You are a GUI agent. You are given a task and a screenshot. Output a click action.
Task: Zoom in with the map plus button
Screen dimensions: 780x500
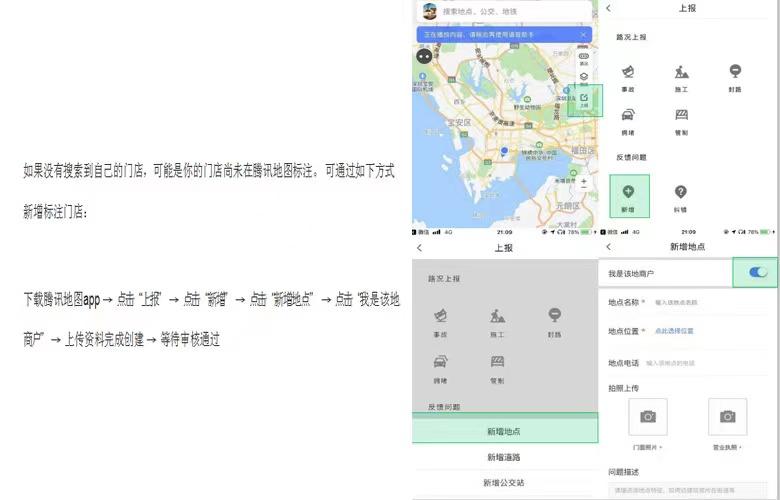pos(584,181)
